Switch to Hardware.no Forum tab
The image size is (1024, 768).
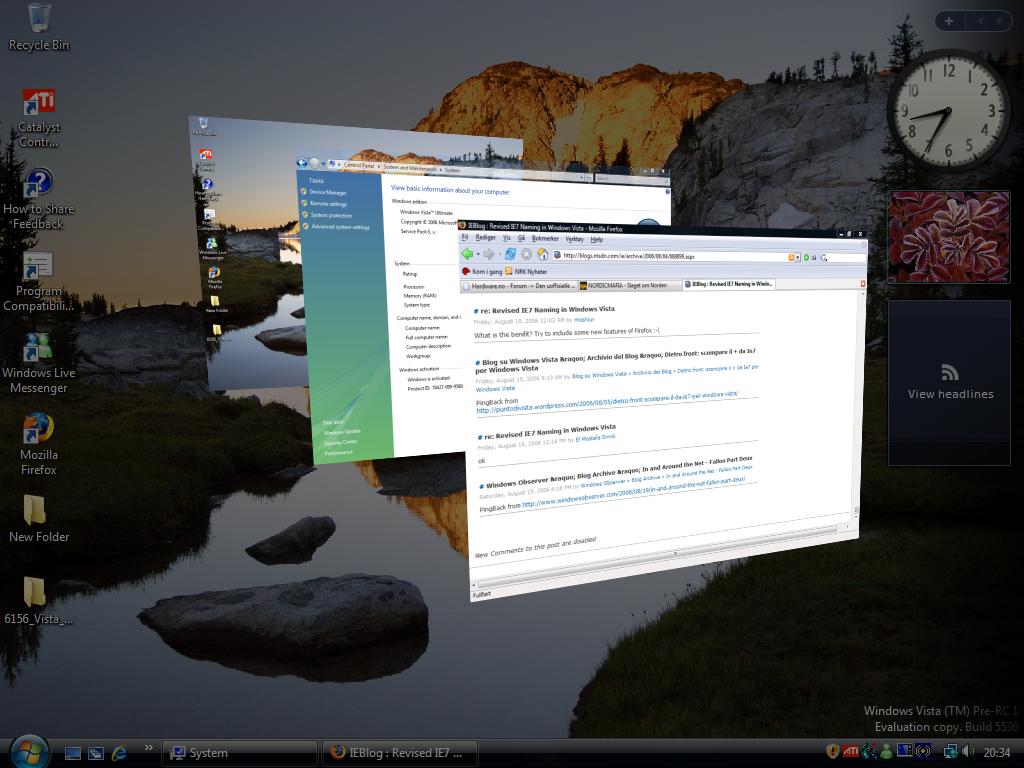[519, 285]
